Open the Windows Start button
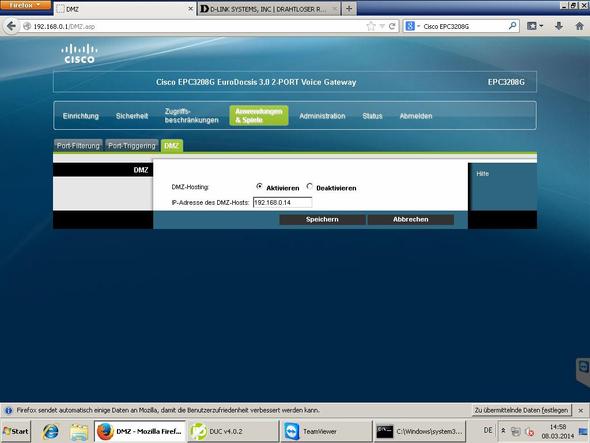590x443 pixels. pyautogui.click(x=15, y=431)
